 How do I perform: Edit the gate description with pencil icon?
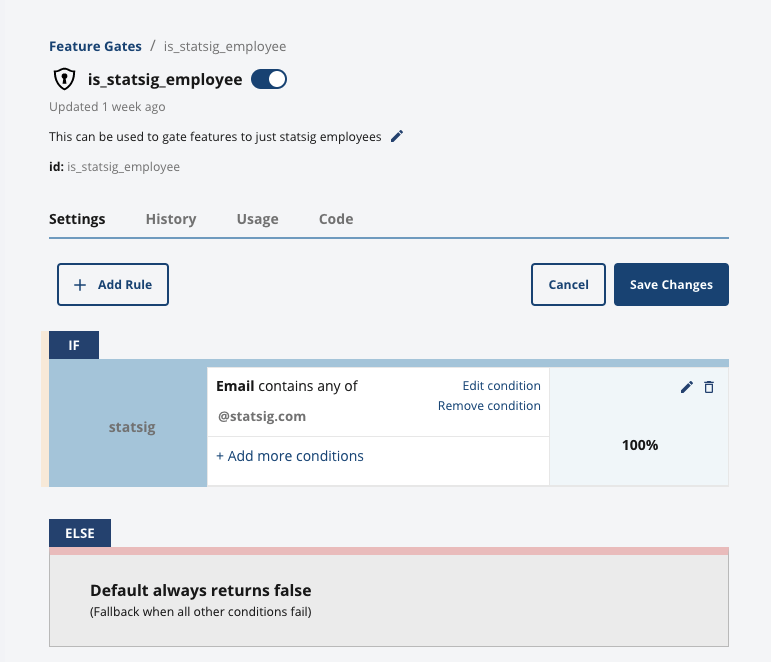pyautogui.click(x=397, y=136)
